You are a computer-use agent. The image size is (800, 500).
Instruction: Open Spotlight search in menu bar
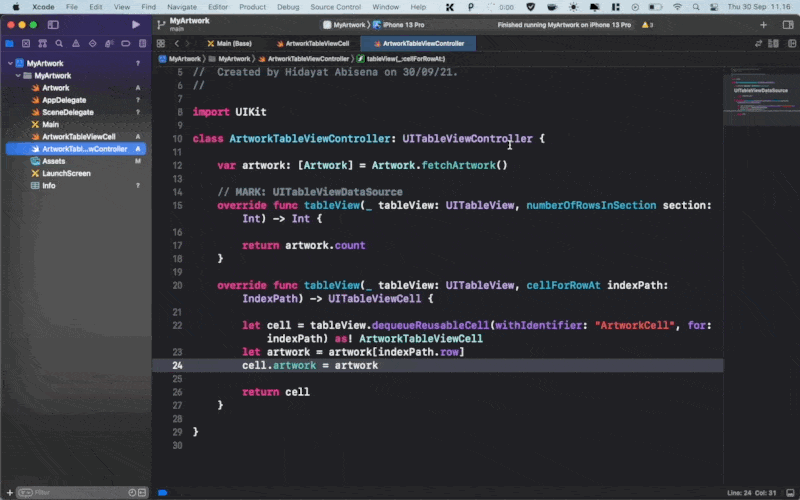point(696,7)
